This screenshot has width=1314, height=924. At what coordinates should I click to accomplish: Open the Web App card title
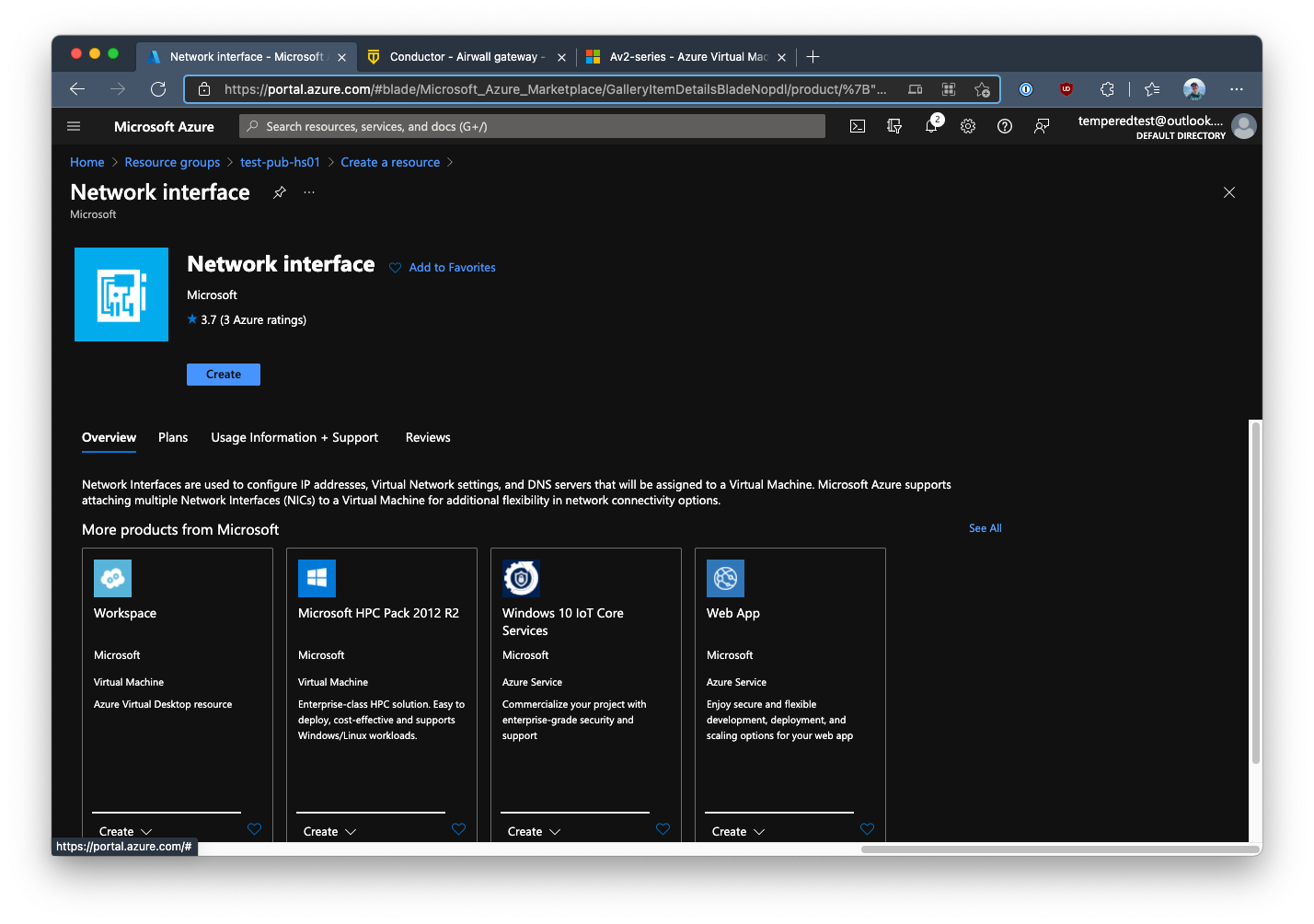[x=733, y=613]
